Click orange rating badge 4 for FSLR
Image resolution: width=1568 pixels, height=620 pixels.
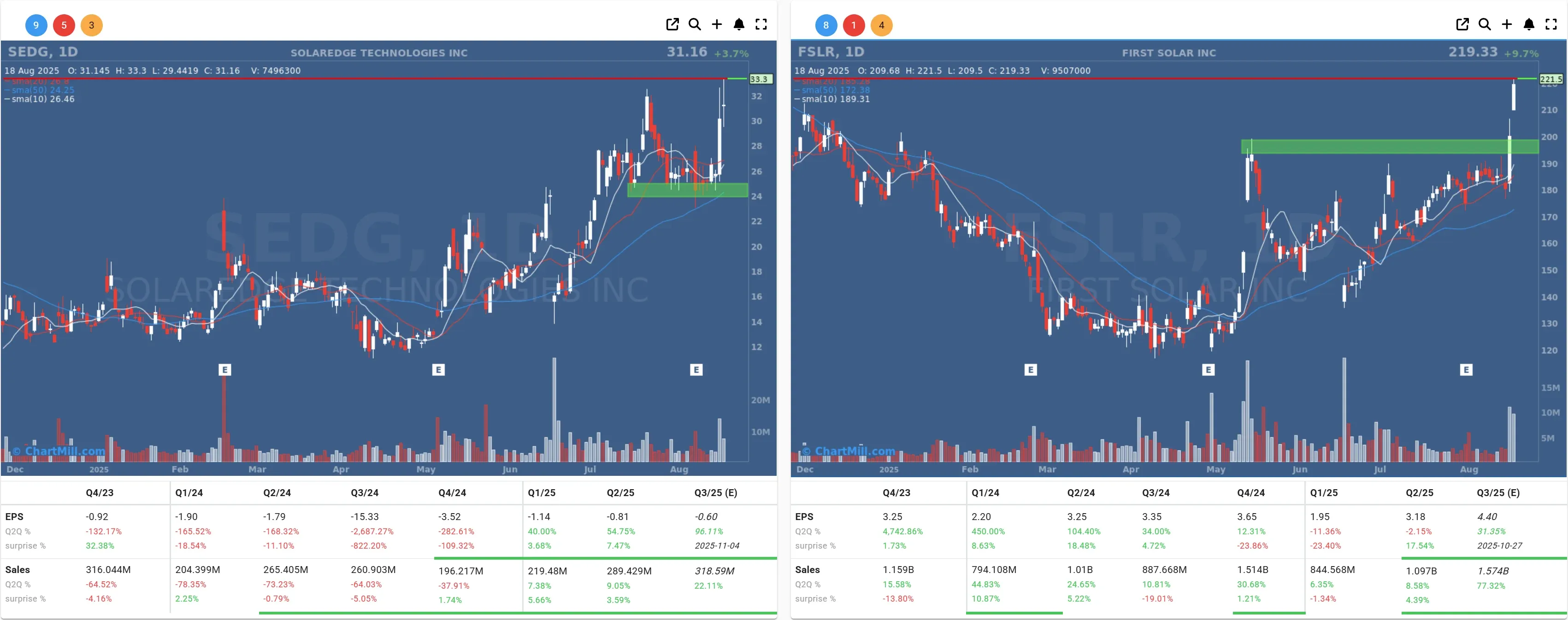click(x=881, y=25)
